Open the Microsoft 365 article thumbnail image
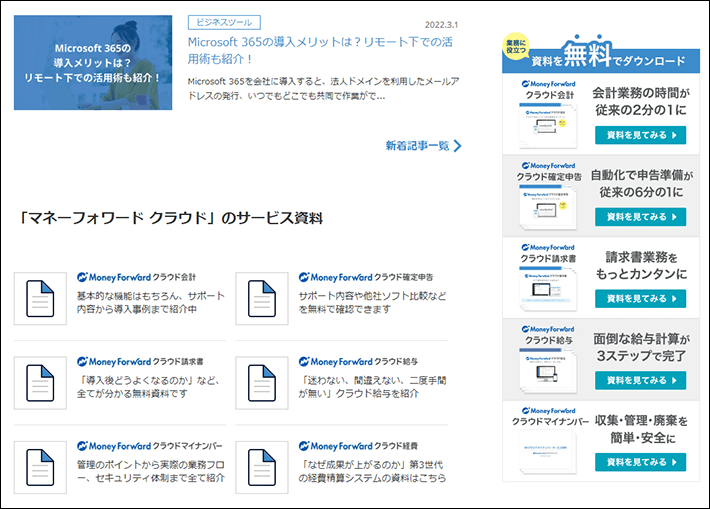This screenshot has width=710, height=509. click(93, 62)
